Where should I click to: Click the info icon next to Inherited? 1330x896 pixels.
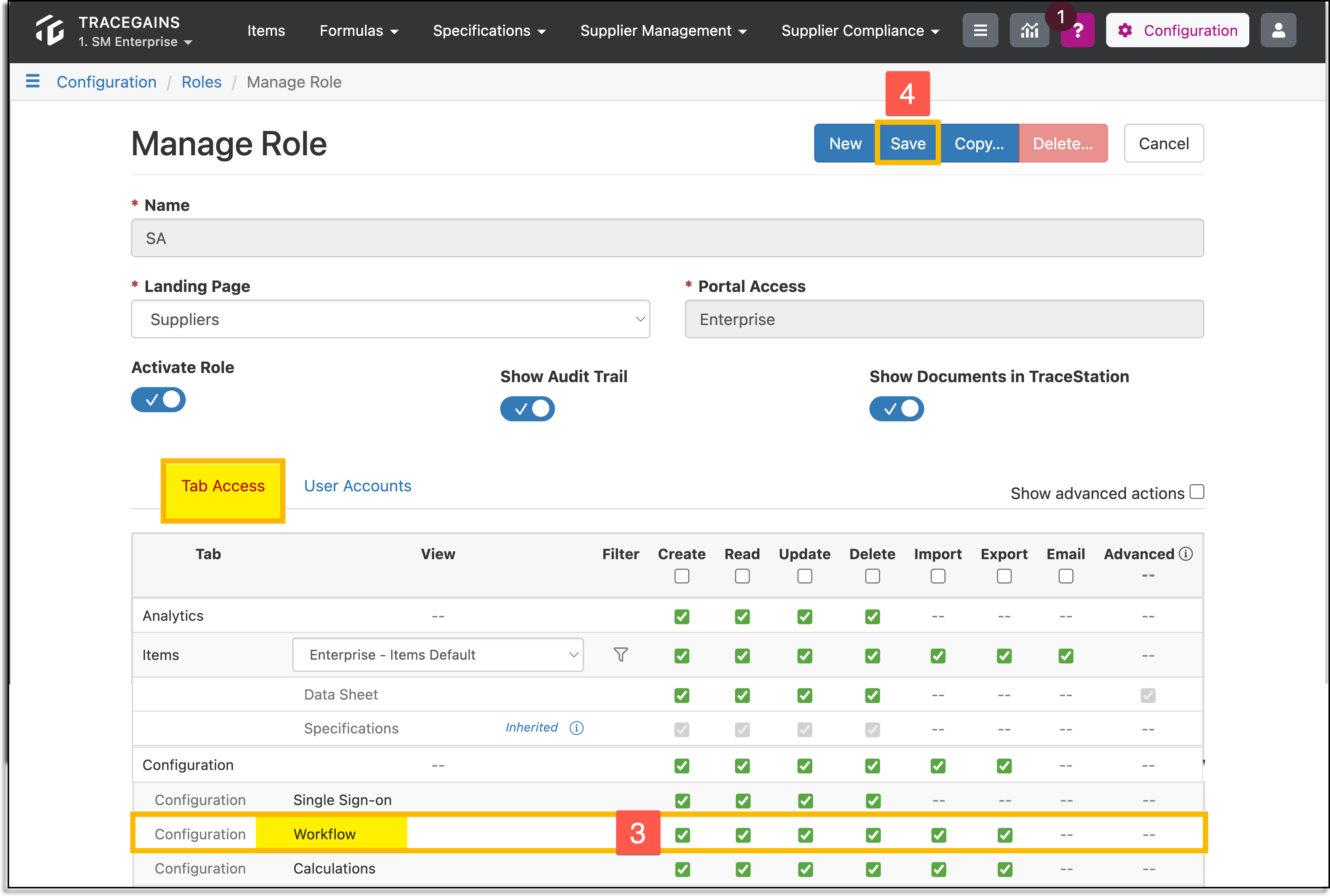pyautogui.click(x=576, y=728)
